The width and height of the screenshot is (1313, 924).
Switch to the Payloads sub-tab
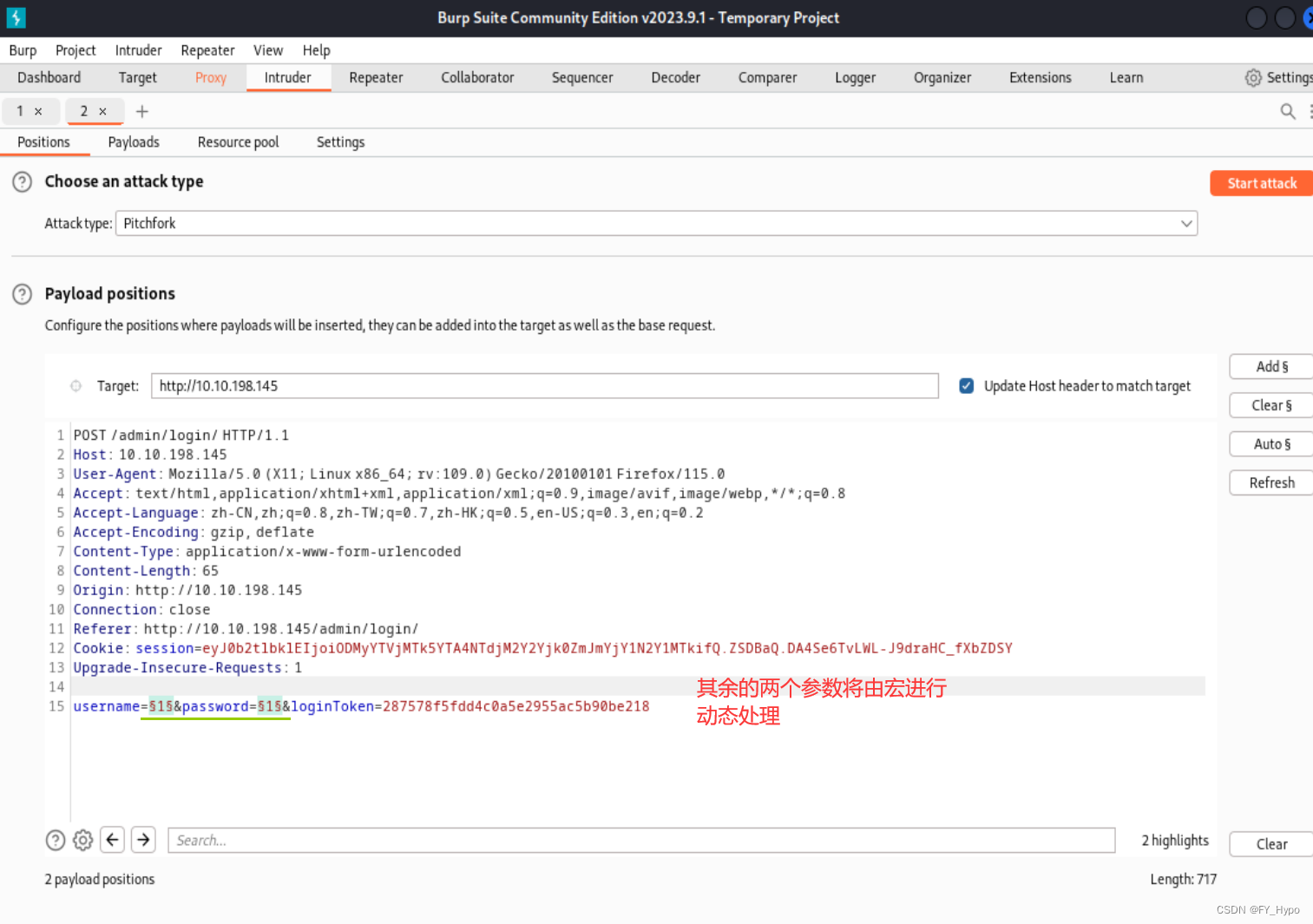point(134,142)
